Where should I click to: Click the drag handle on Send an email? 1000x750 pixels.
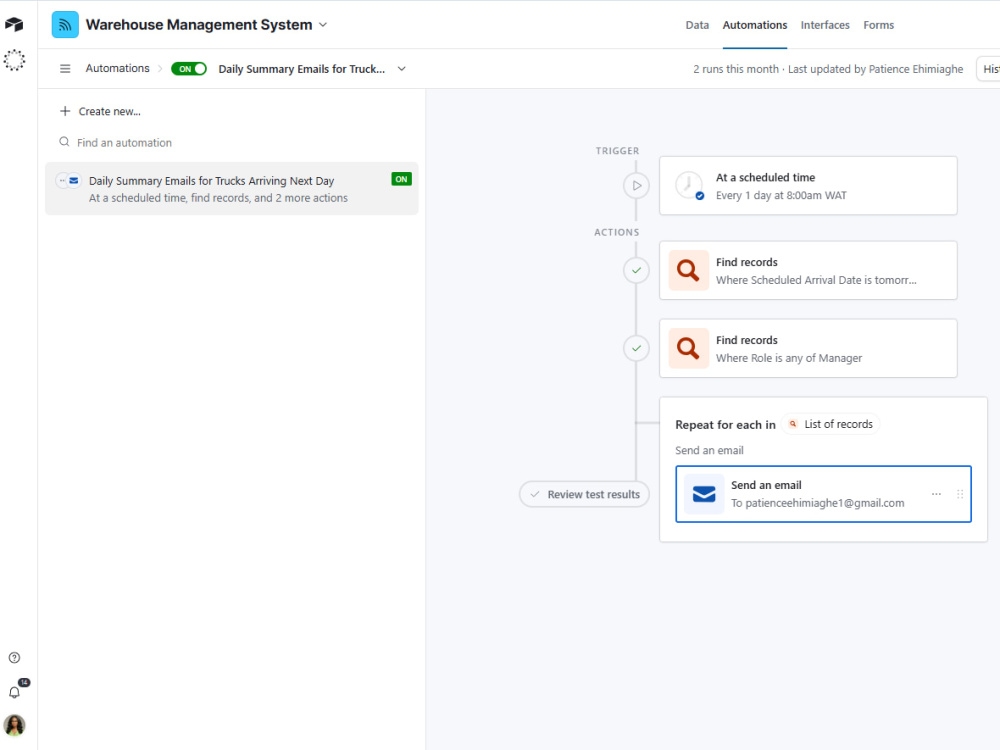click(960, 494)
